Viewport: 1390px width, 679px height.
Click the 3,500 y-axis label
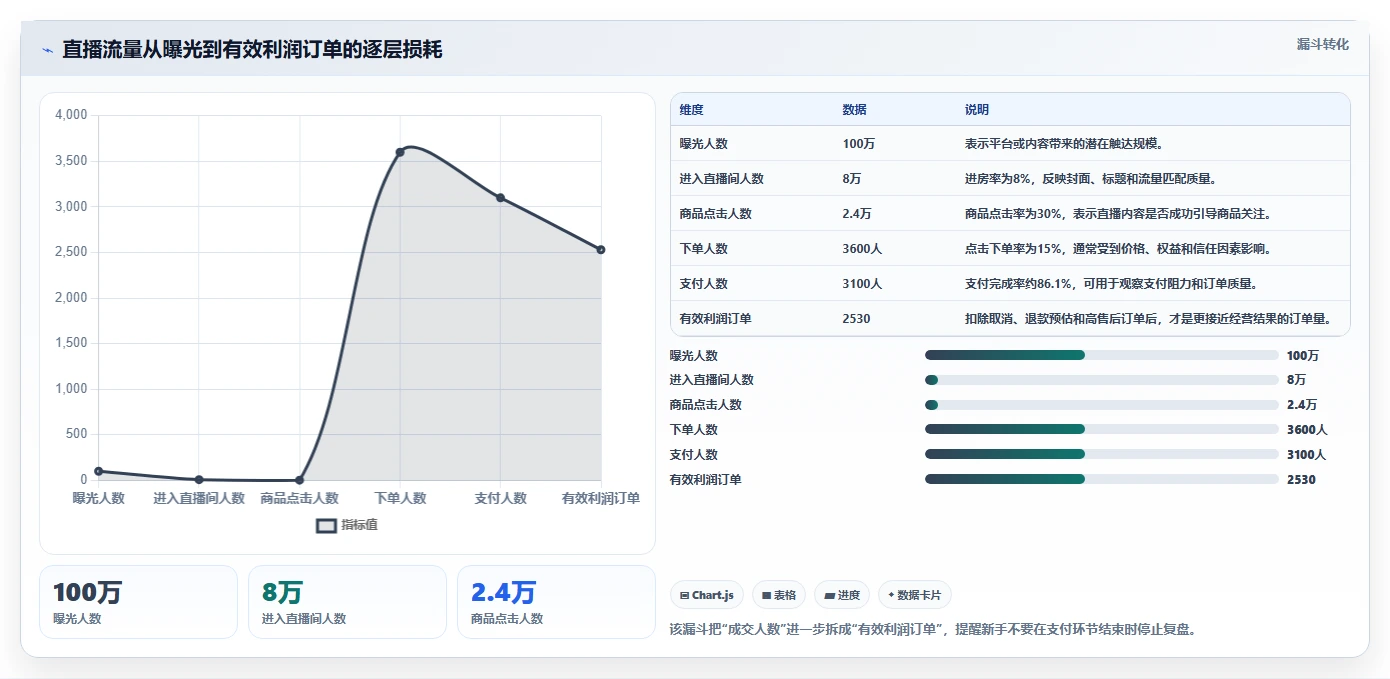(71, 161)
